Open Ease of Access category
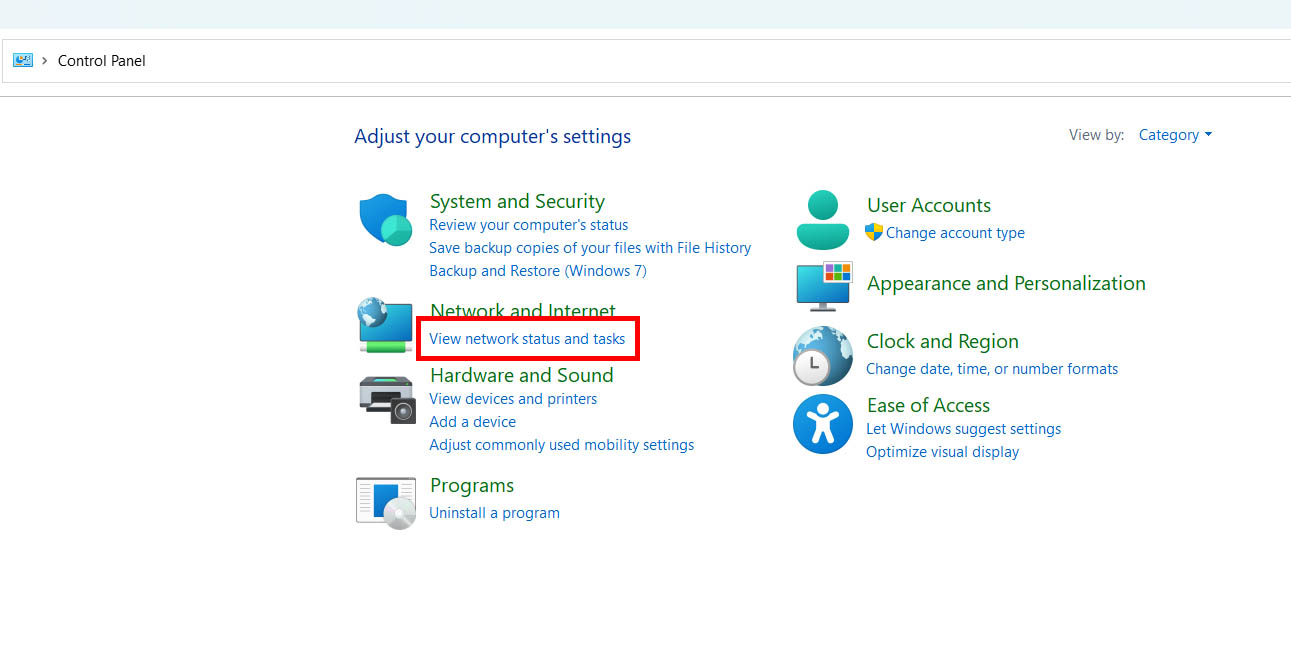1291x661 pixels. [928, 405]
